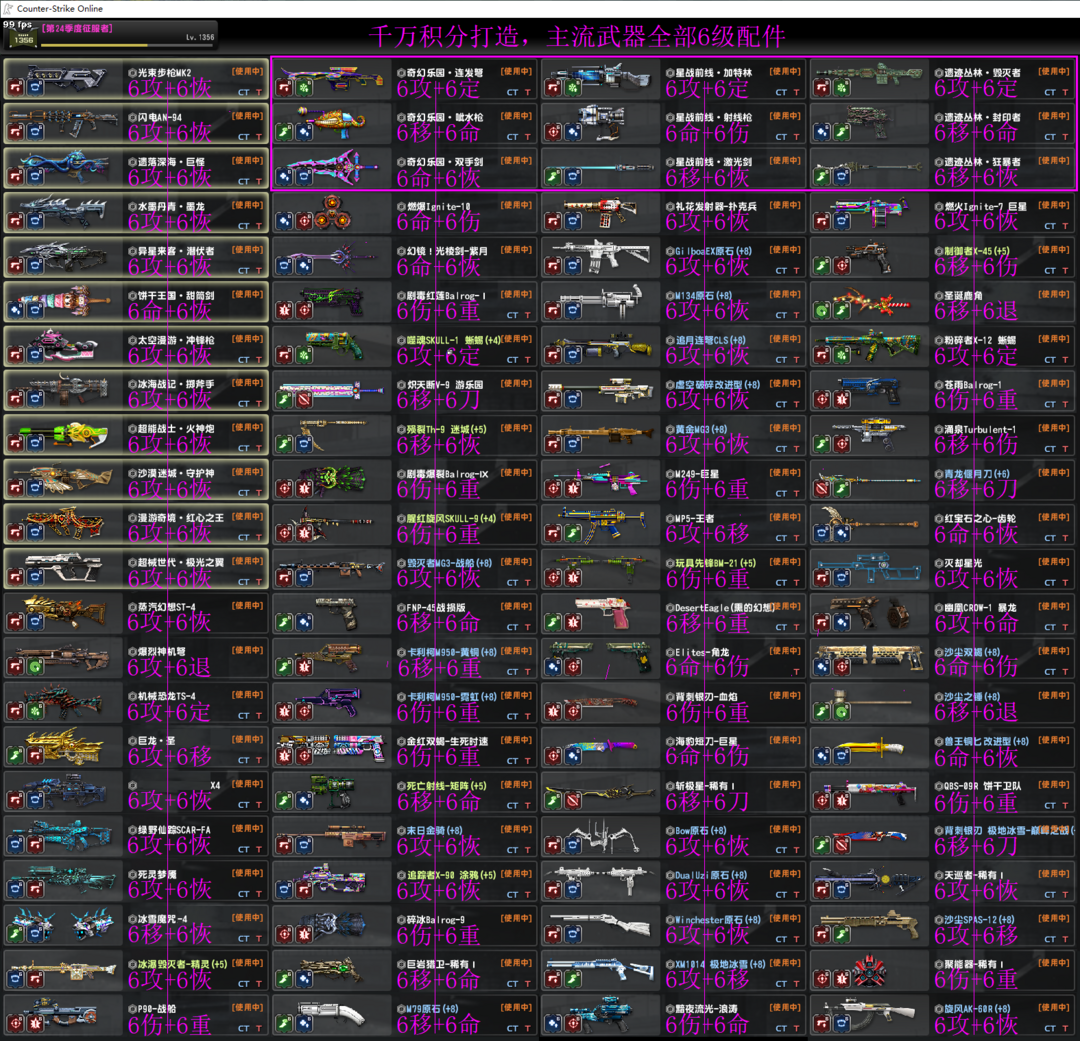Viewport: 1080px width, 1041px height.
Task: Select the 燃爆Ignite-10 triple-orb weapon image
Action: click(333, 212)
